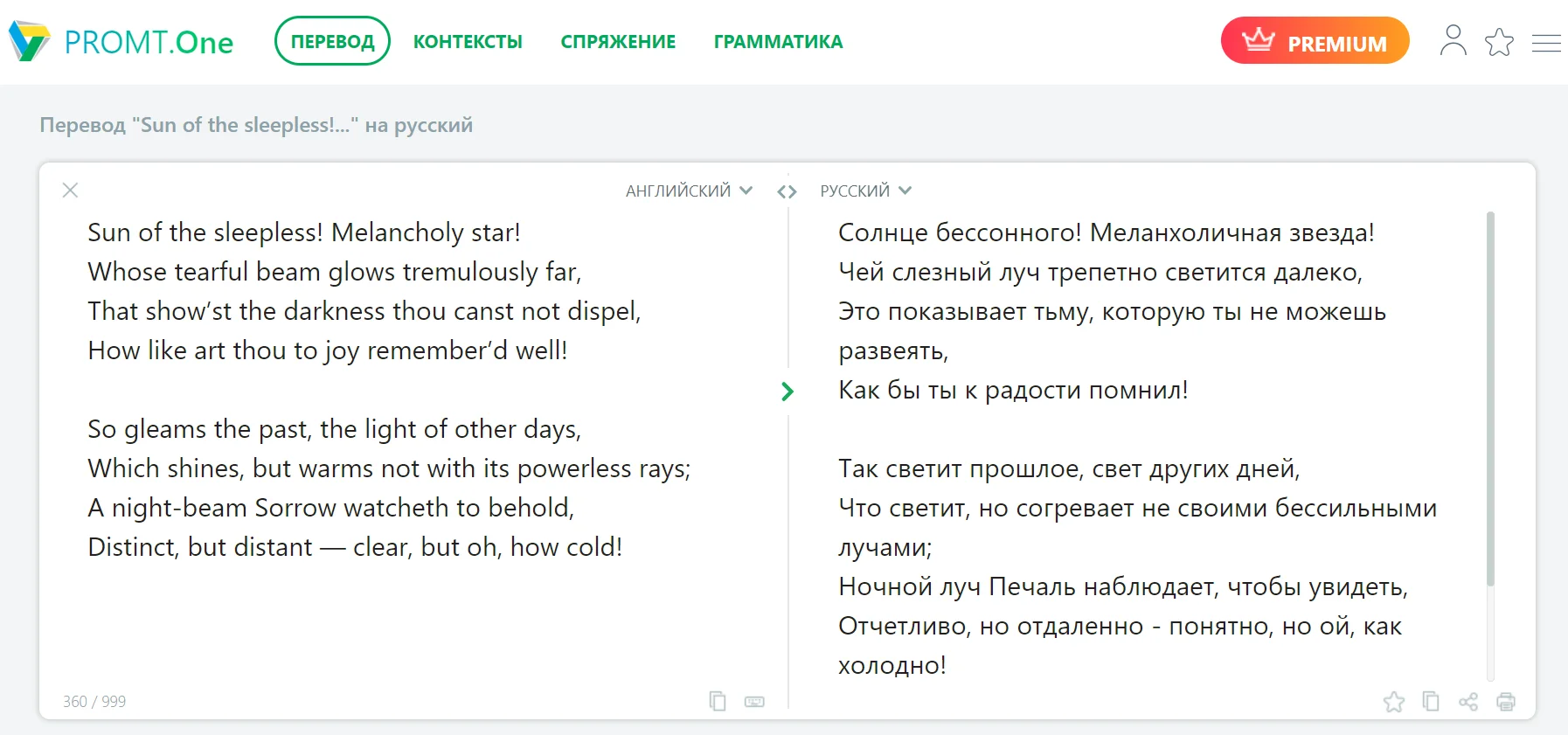Expand the РУССКИЙ target language dropdown
Screen dimensions: 1568x735
[x=865, y=191]
